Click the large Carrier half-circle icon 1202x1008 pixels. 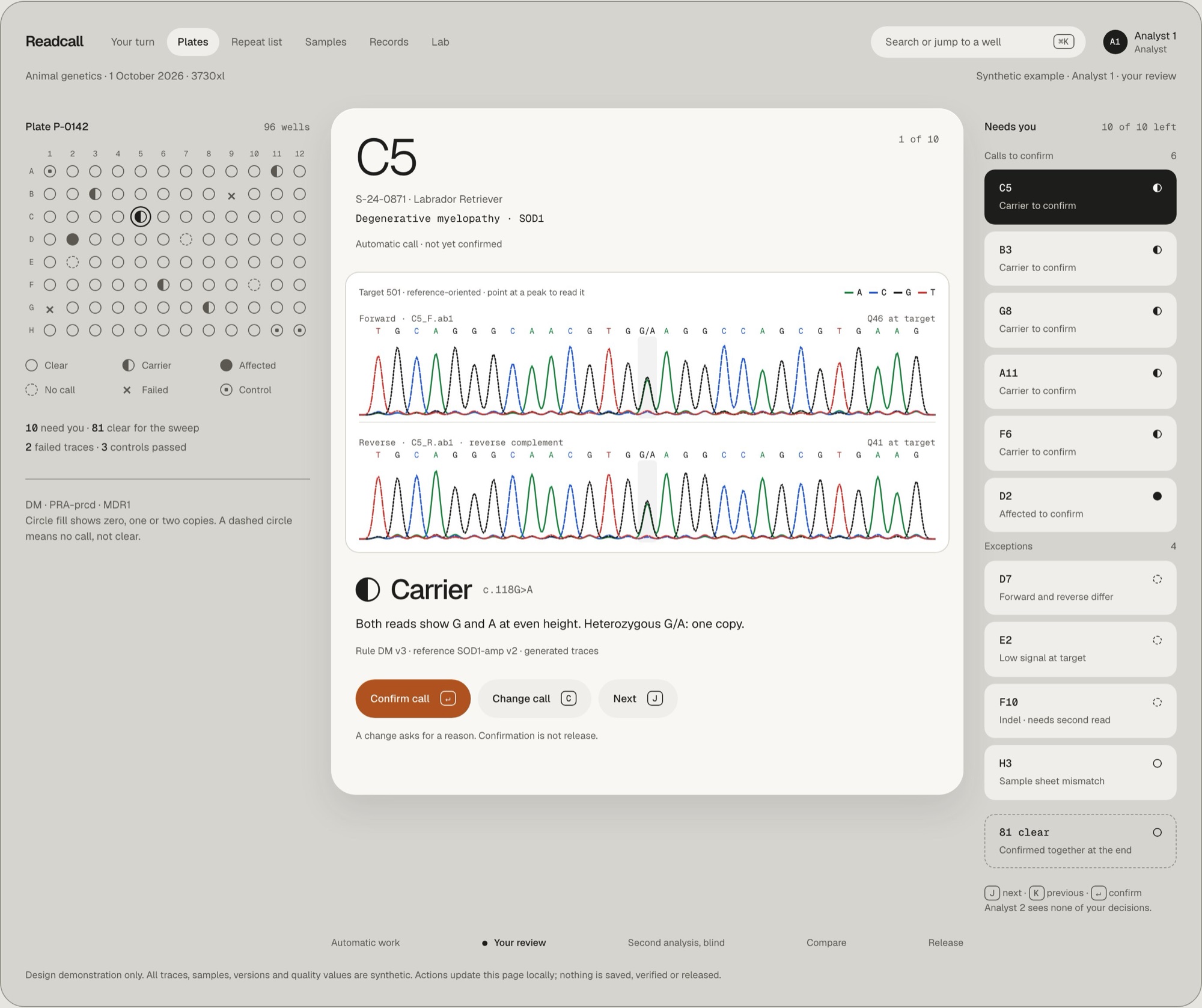click(x=368, y=590)
